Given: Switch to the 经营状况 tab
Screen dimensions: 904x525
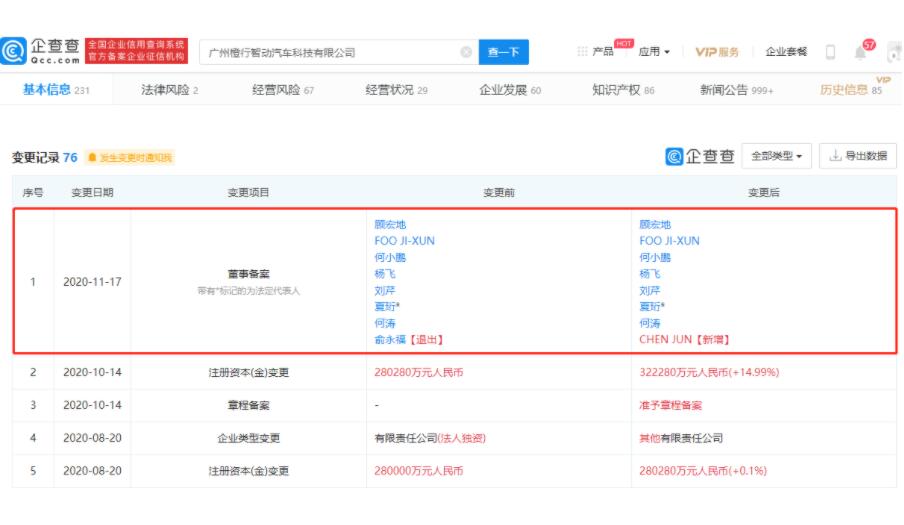Looking at the screenshot, I should pyautogui.click(x=396, y=90).
